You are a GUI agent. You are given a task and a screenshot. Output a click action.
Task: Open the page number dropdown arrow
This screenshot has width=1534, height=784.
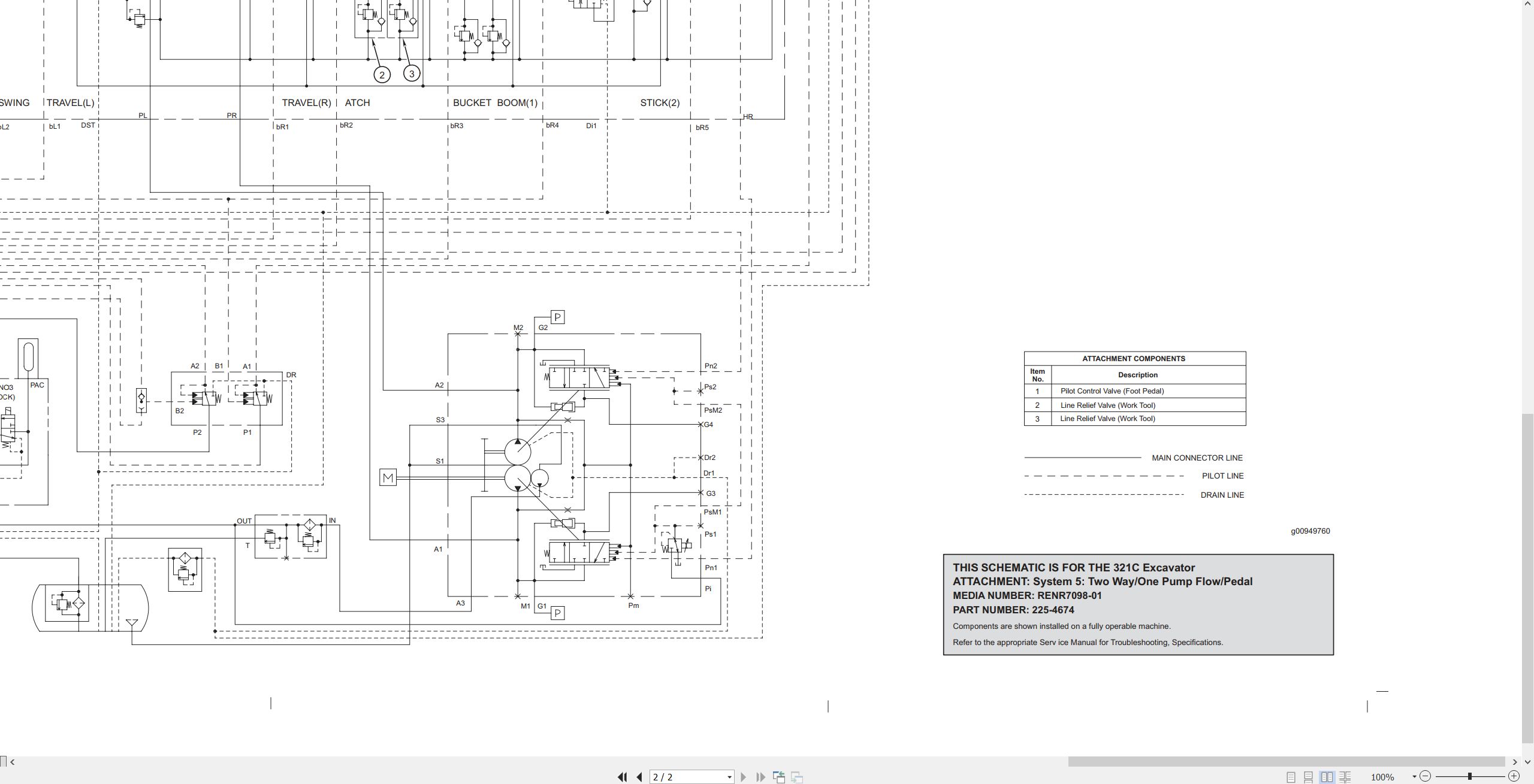[729, 777]
